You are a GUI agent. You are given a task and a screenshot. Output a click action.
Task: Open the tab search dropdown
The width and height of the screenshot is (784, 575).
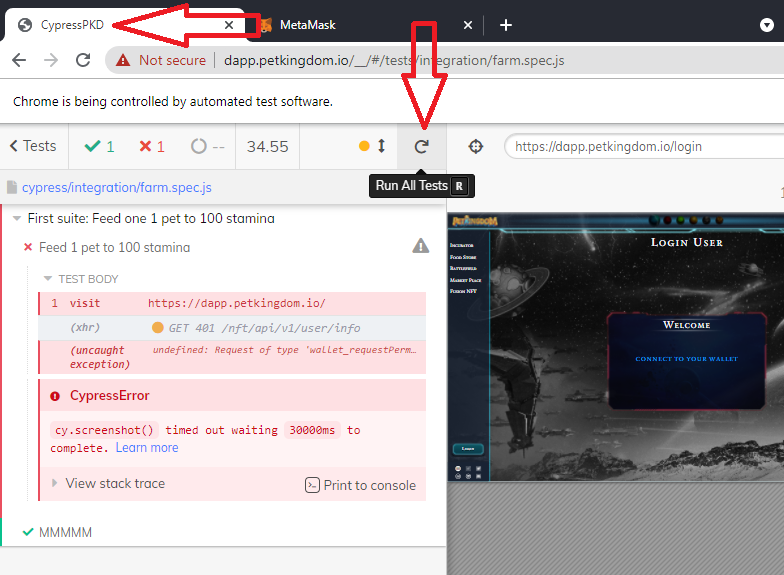coord(766,24)
